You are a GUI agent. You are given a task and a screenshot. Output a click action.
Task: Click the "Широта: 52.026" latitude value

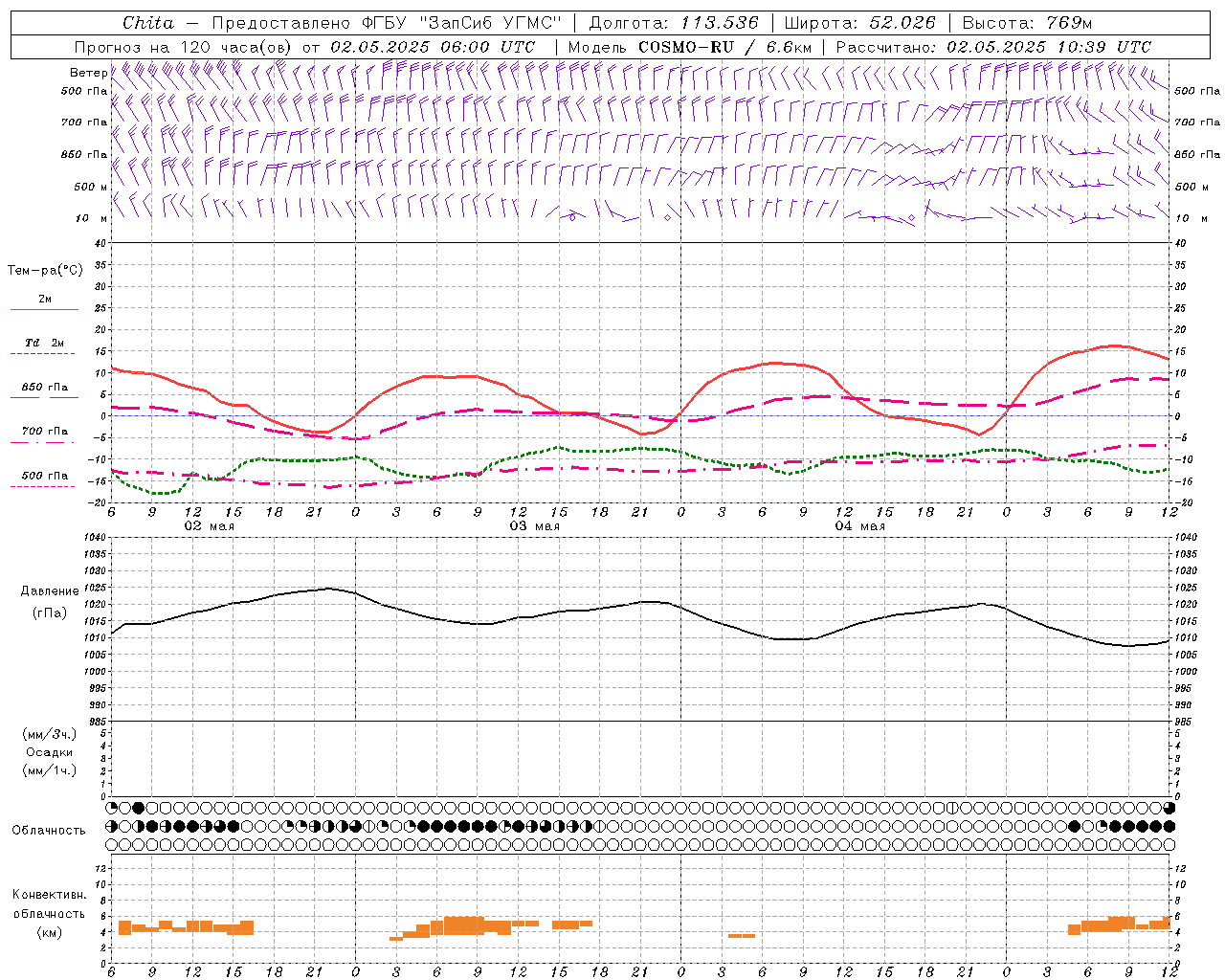859,23
